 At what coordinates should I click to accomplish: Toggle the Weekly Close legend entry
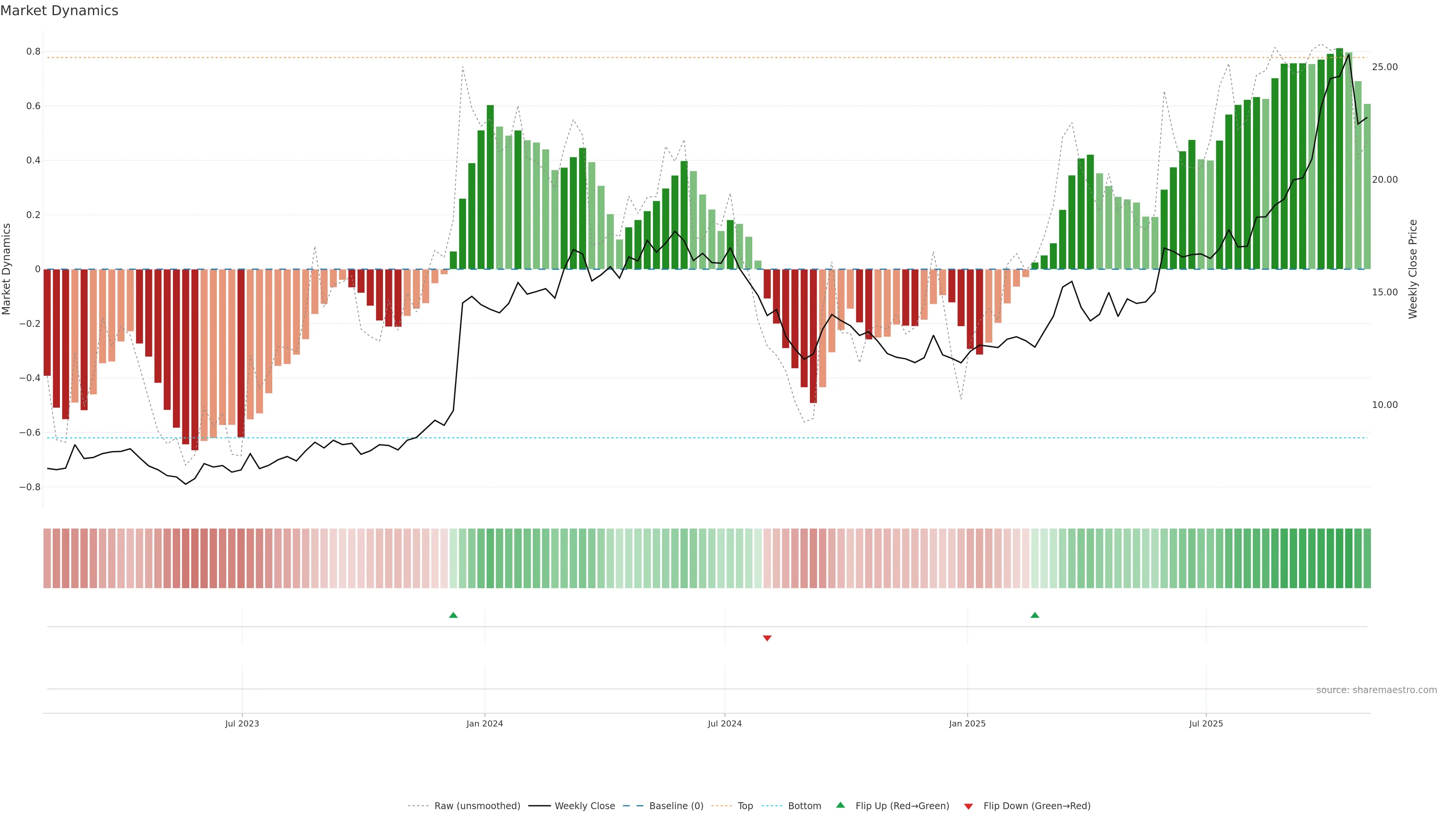point(584,806)
